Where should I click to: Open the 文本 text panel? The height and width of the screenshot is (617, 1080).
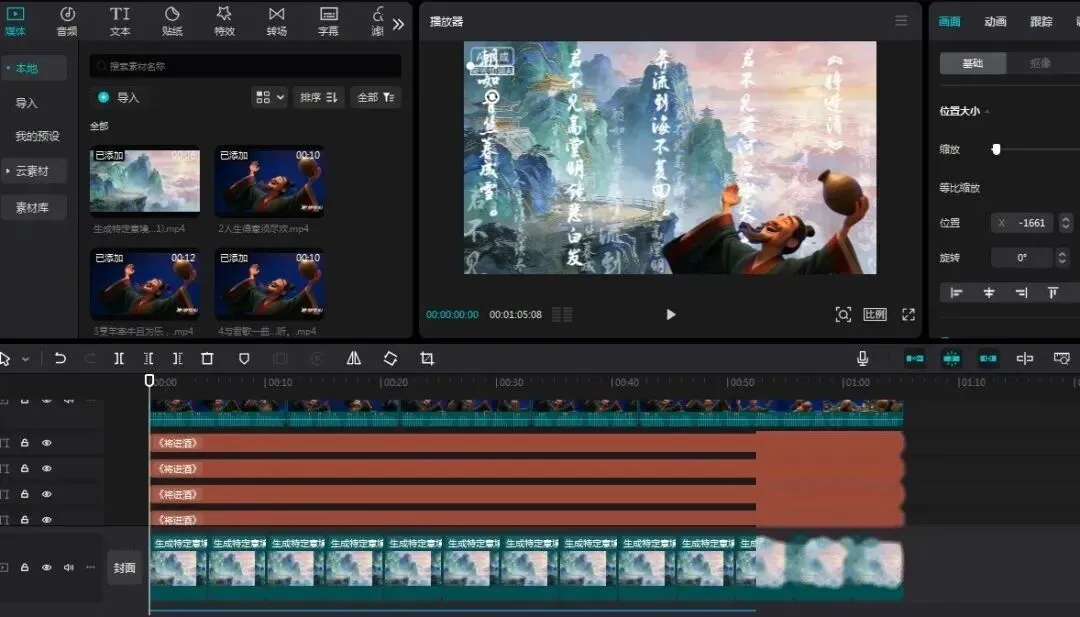[x=120, y=21]
